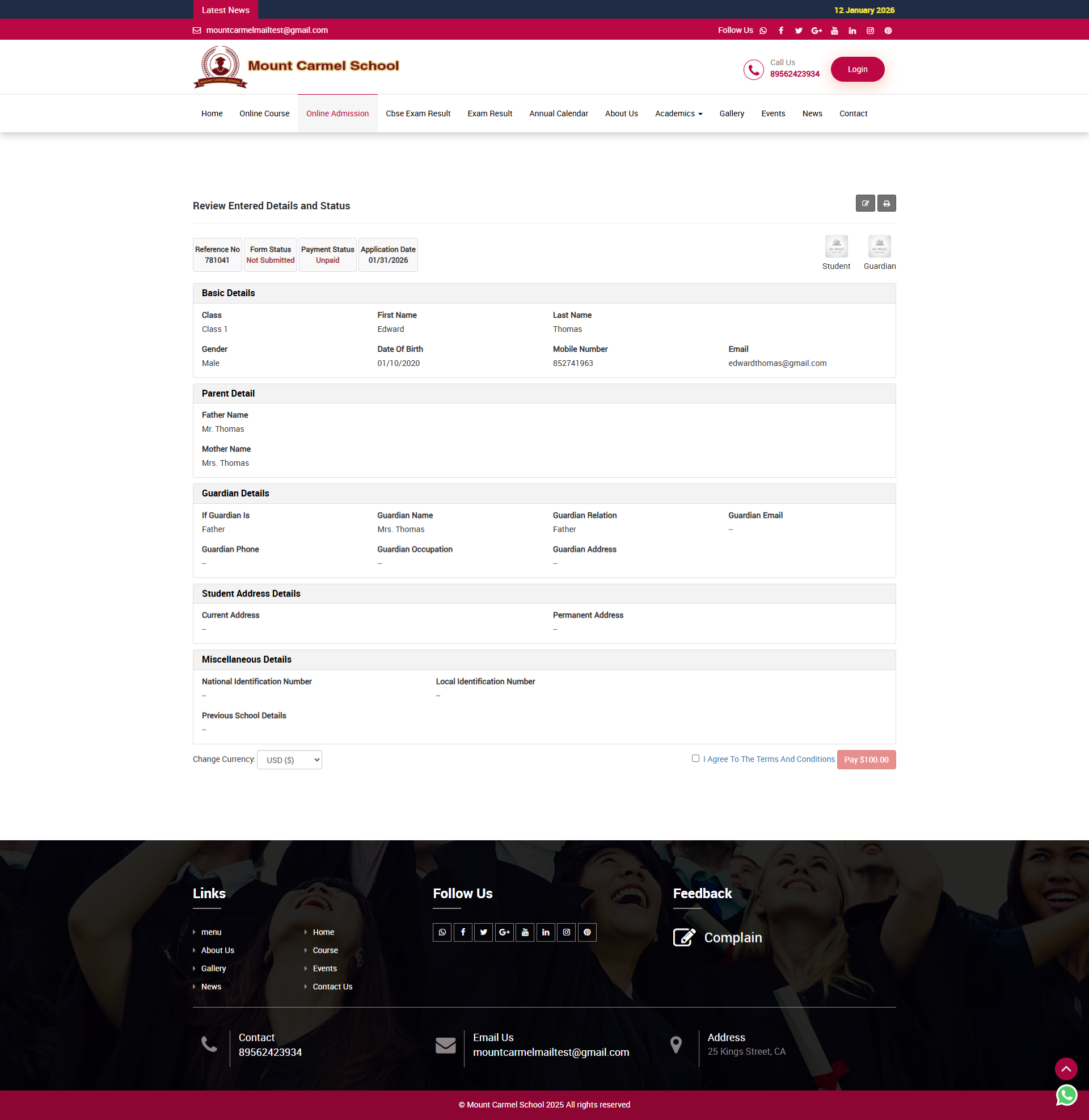Click the LinkedIn icon in the footer
Image resolution: width=1089 pixels, height=1120 pixels.
546,932
